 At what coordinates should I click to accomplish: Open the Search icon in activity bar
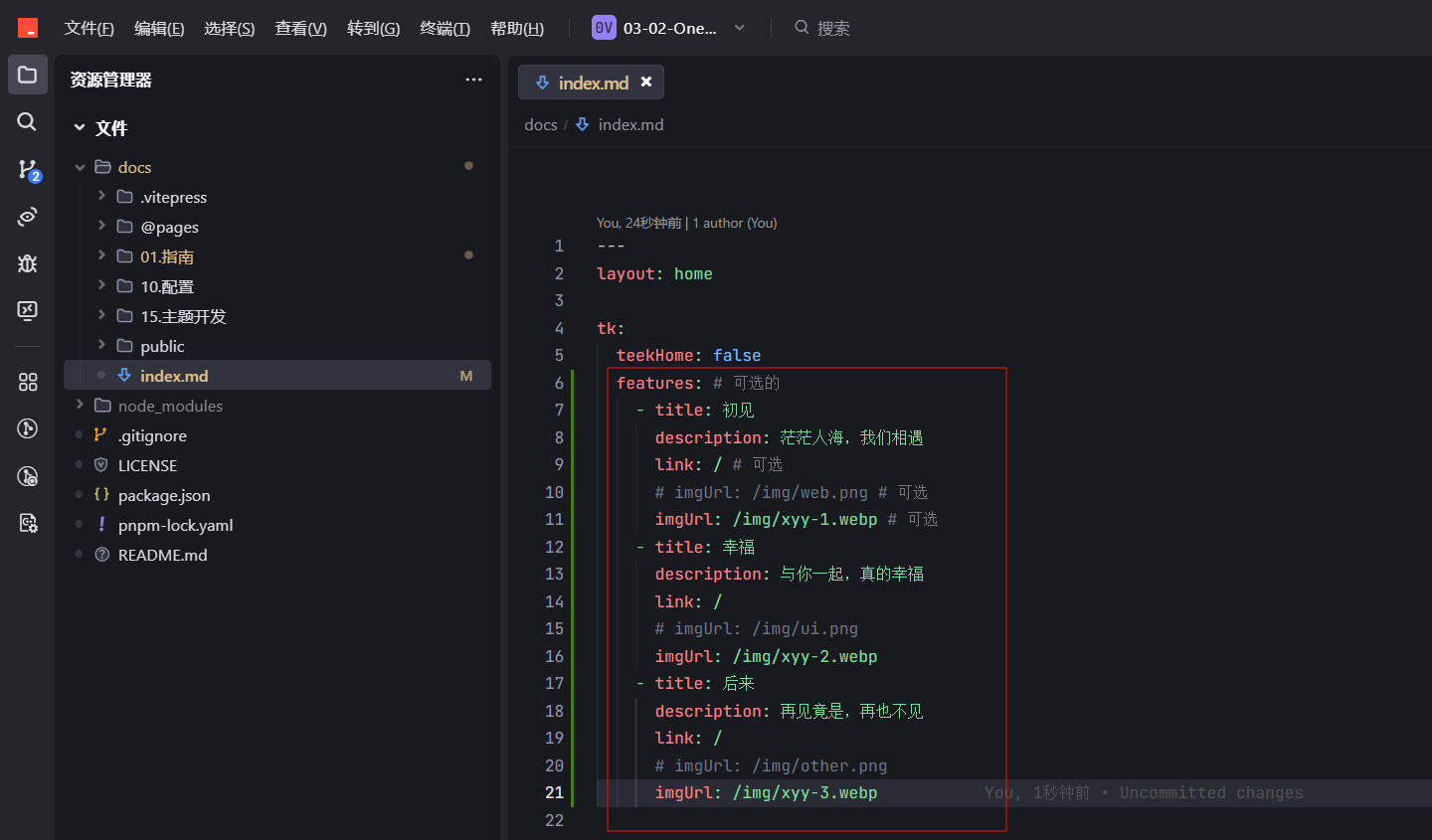coord(27,121)
